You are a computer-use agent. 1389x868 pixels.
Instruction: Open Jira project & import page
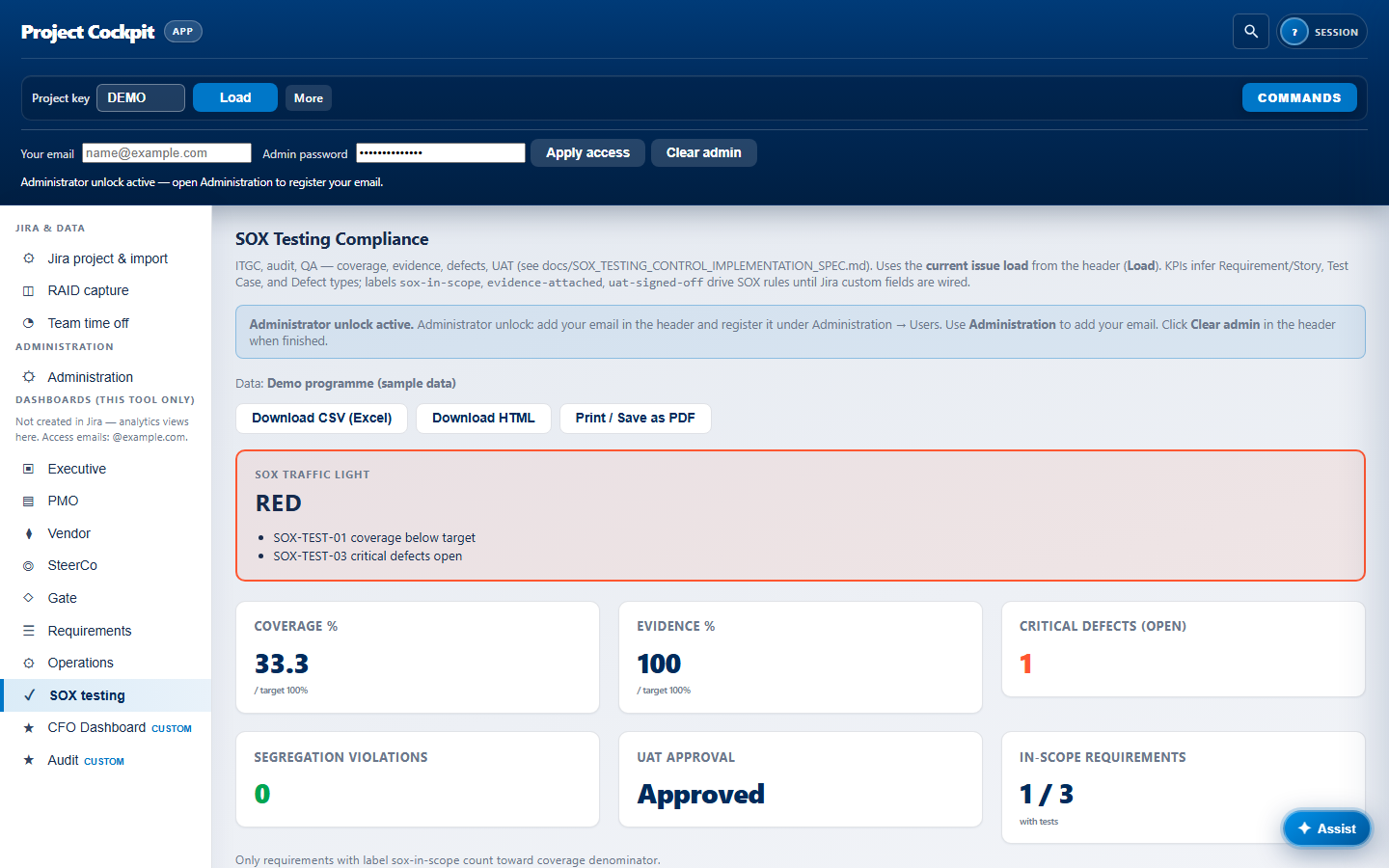click(106, 258)
